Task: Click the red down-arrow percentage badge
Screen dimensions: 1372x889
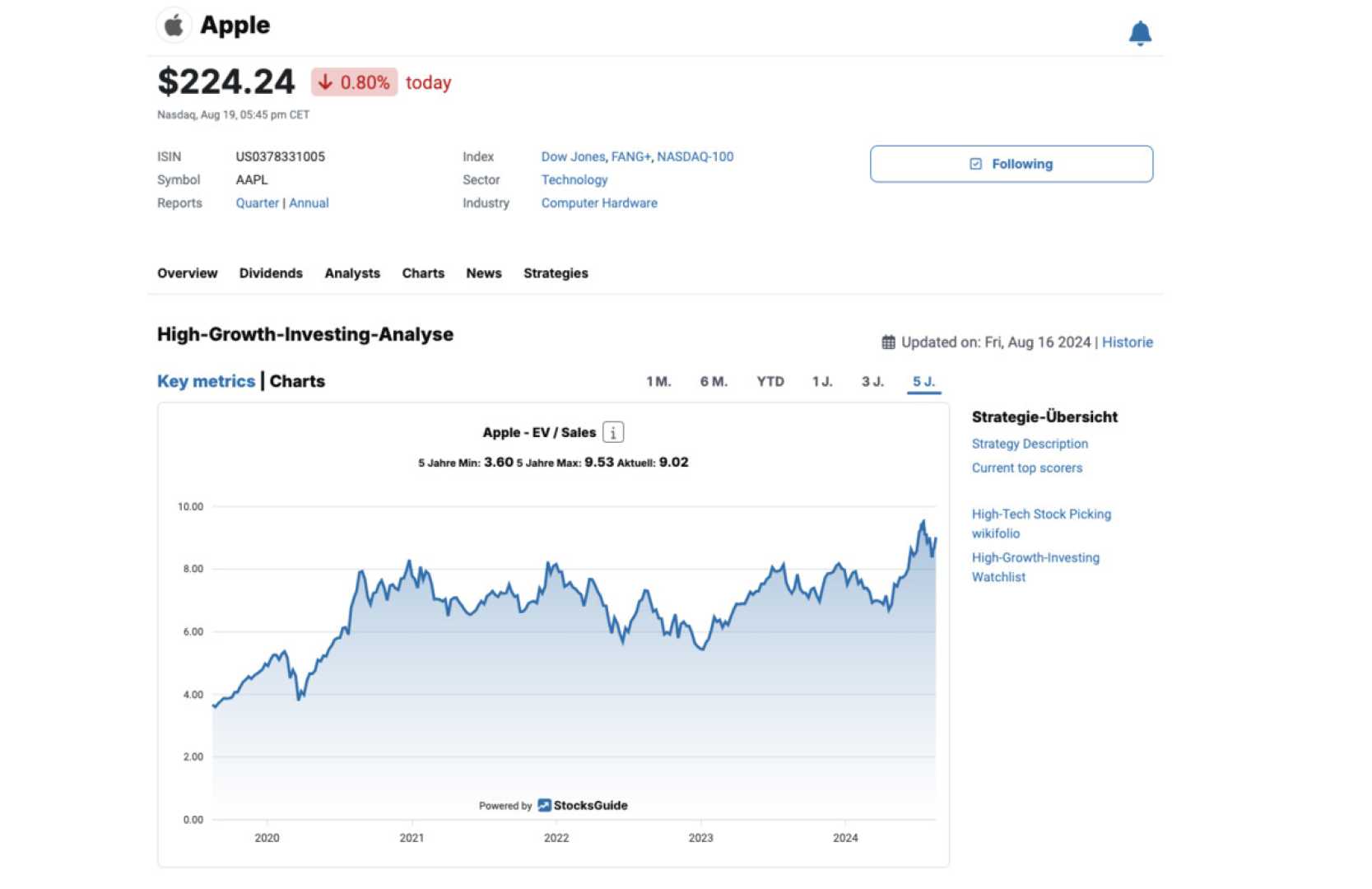Action: pyautogui.click(x=354, y=82)
